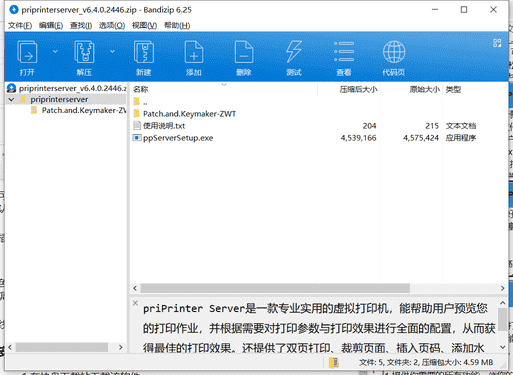The image size is (513, 375).
Task: Click the folder icon beside Patch.and.Keymaker-ZWT in the list
Action: pos(137,114)
